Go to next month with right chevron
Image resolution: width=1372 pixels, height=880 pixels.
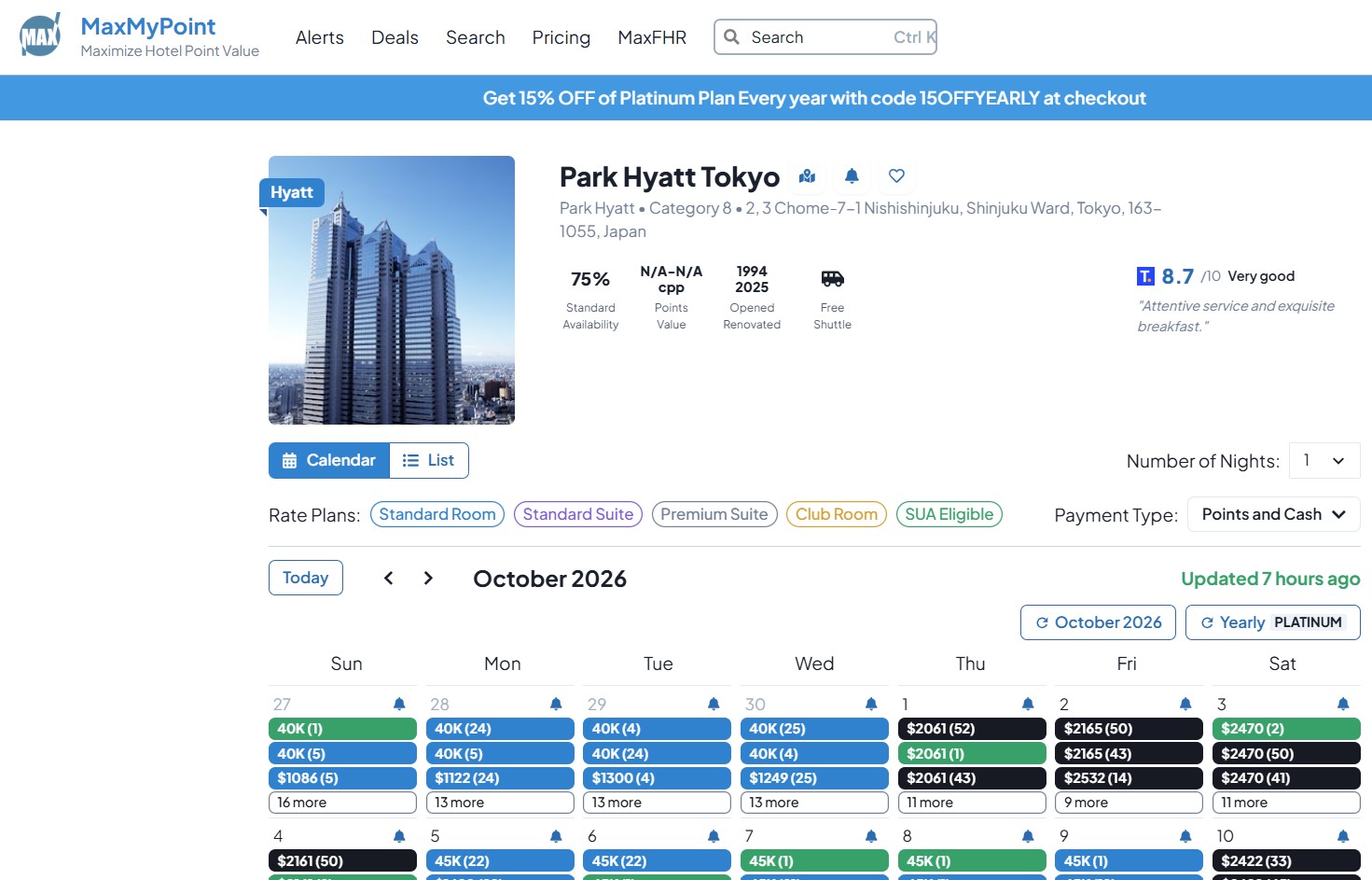coord(428,579)
